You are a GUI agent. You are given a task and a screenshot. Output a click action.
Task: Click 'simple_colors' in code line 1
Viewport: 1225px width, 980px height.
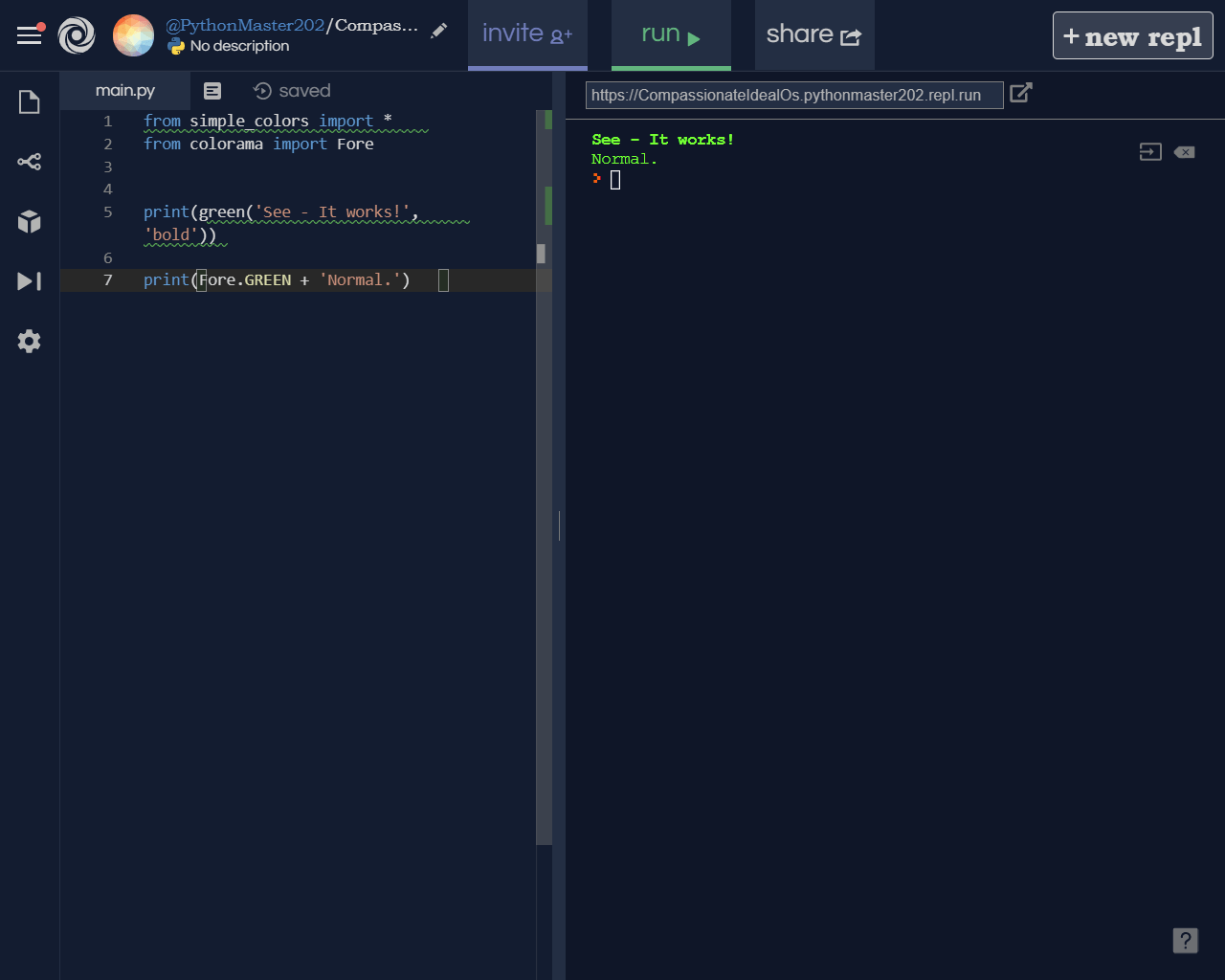coord(249,122)
